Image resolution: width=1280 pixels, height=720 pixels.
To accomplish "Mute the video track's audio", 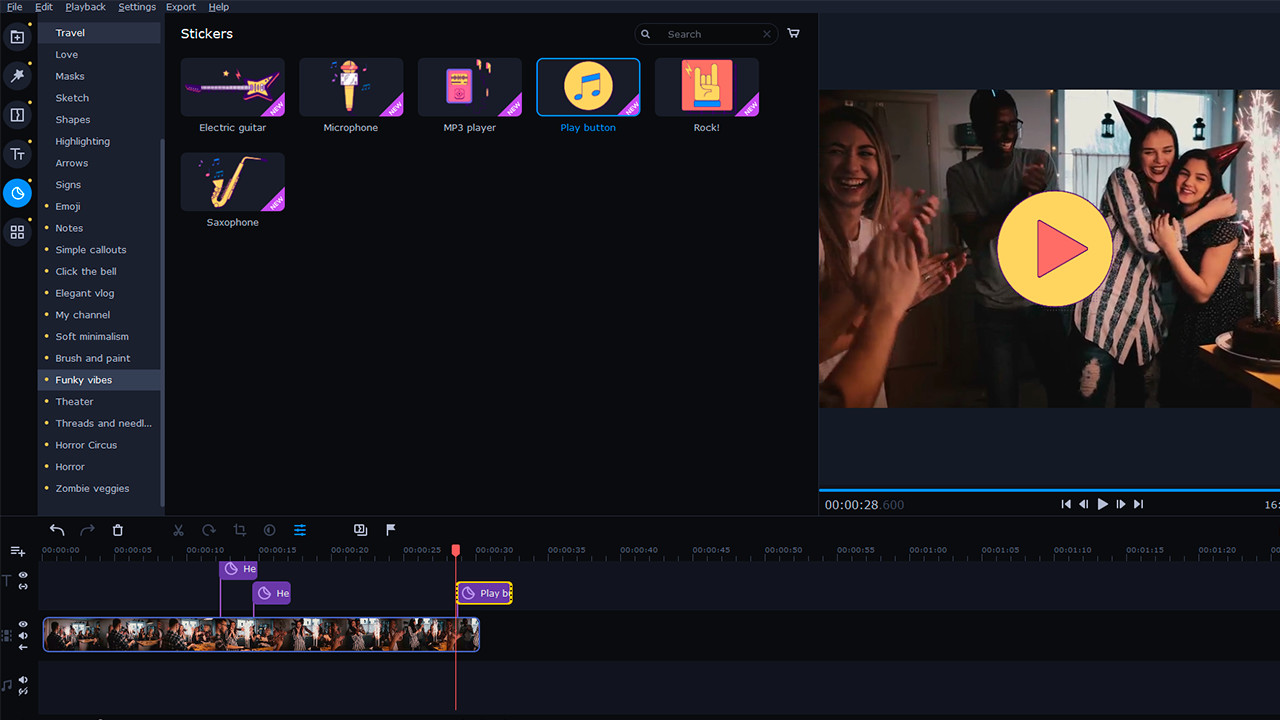I will (22, 635).
